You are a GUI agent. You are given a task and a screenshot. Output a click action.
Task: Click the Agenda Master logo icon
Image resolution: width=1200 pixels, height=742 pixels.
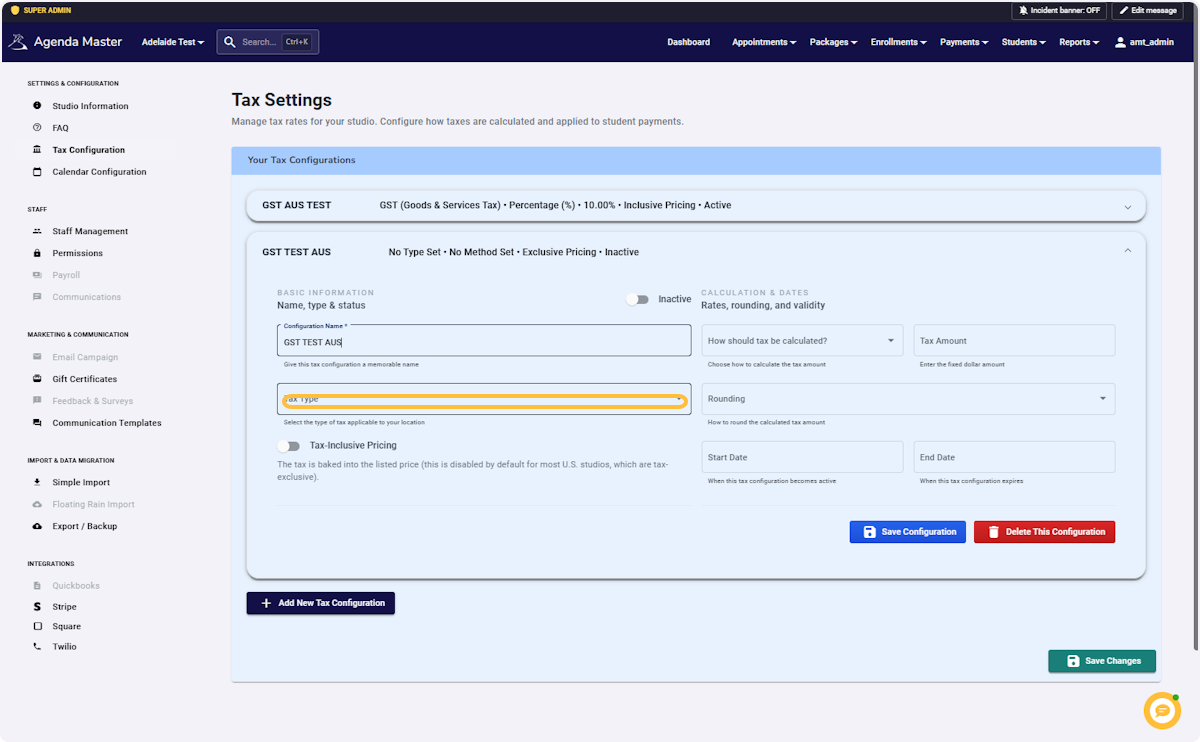[19, 42]
